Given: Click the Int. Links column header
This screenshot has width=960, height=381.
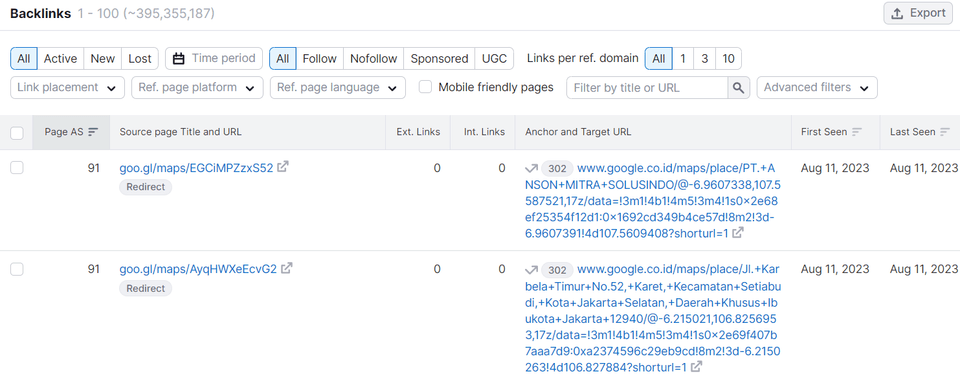Looking at the screenshot, I should (x=484, y=132).
